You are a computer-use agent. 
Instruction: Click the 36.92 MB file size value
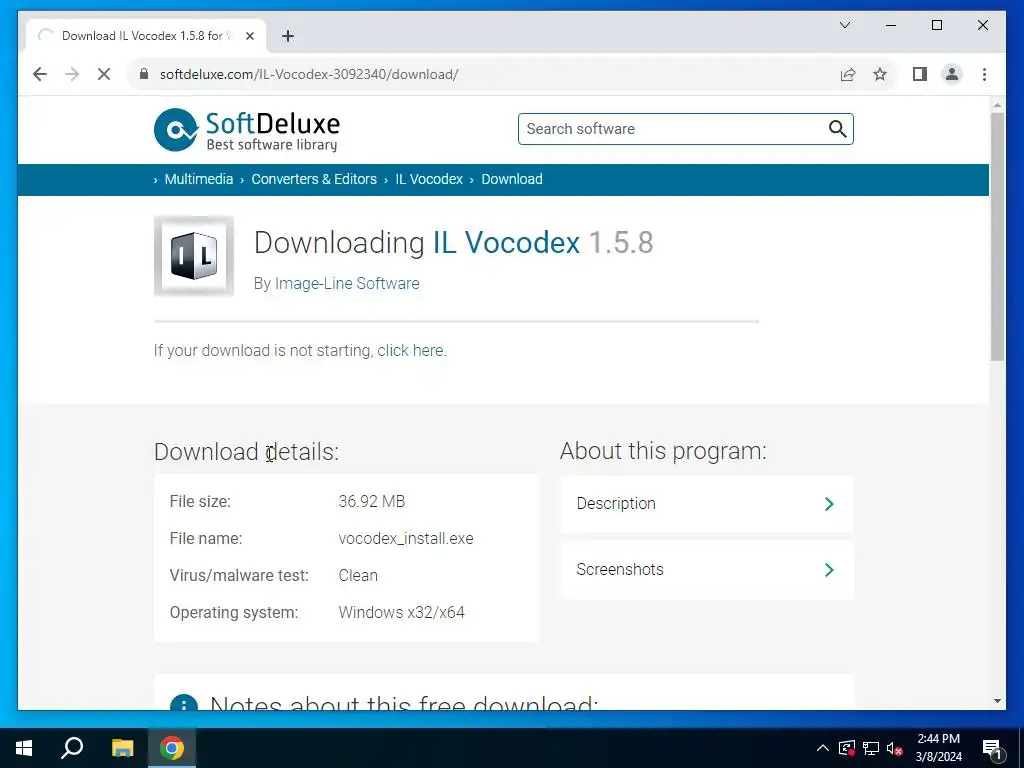(x=372, y=502)
